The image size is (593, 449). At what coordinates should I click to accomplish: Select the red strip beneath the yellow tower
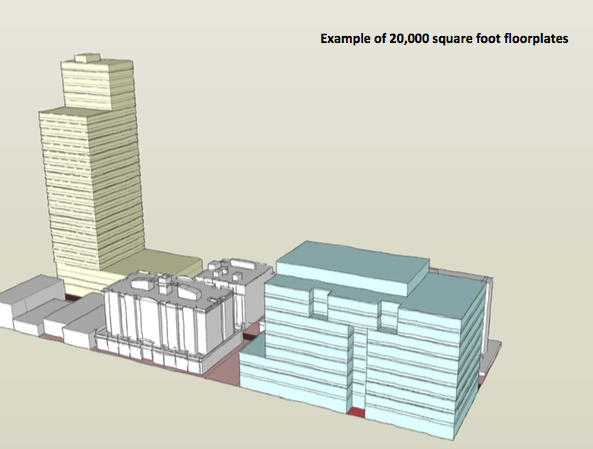point(74,297)
